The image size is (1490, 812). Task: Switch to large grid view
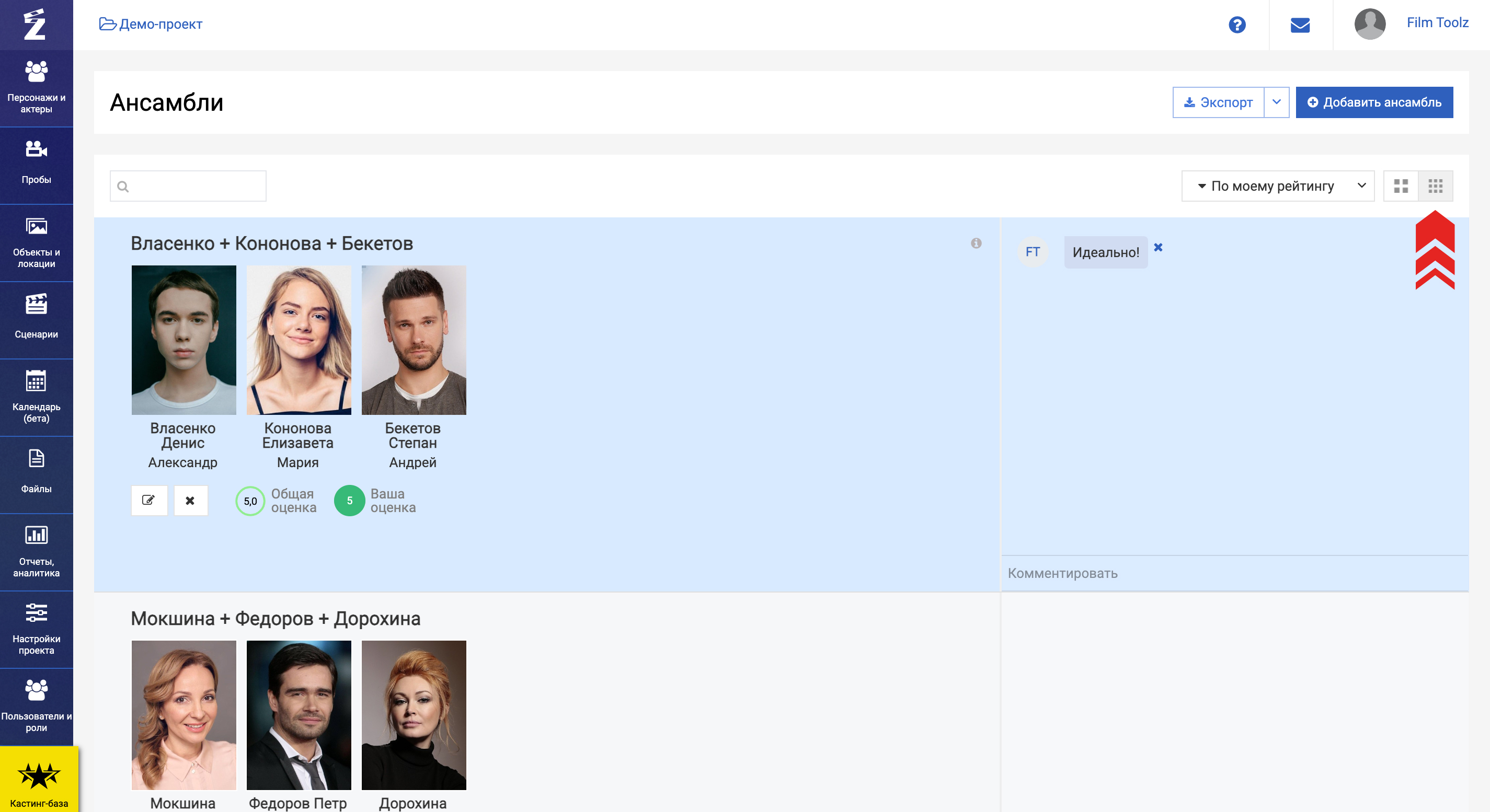click(1401, 186)
